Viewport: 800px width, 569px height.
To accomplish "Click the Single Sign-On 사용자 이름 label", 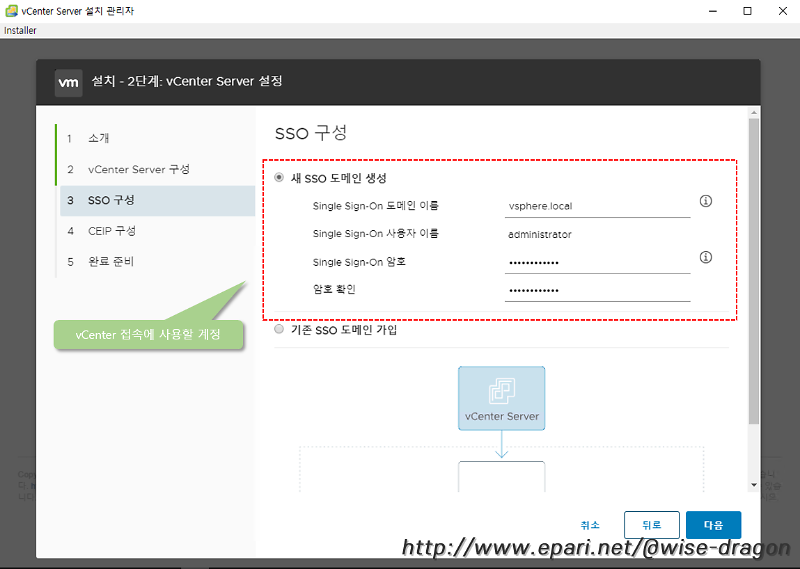I will (376, 234).
